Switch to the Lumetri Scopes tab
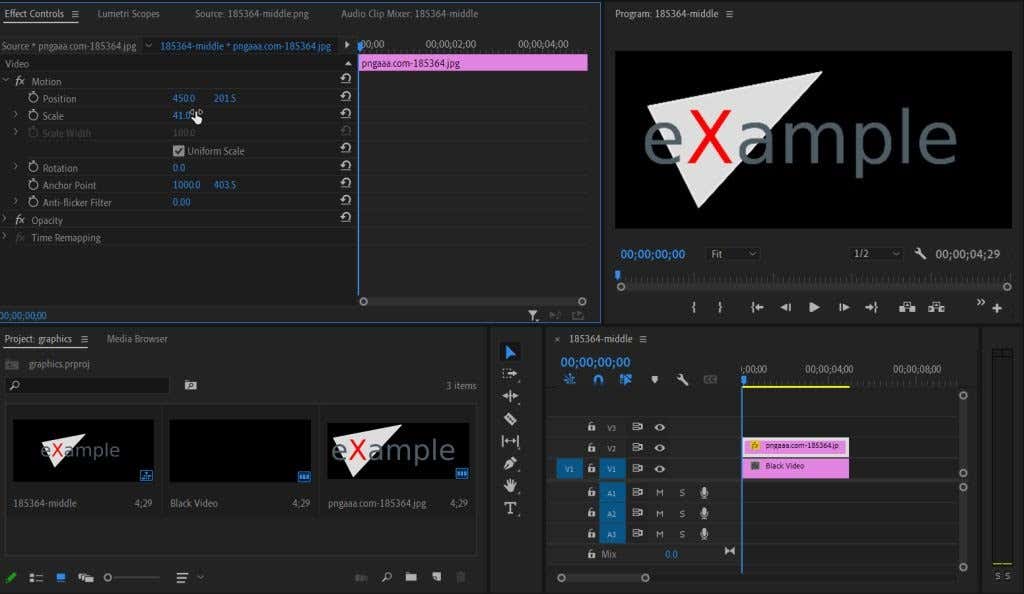1024x594 pixels. pyautogui.click(x=128, y=14)
